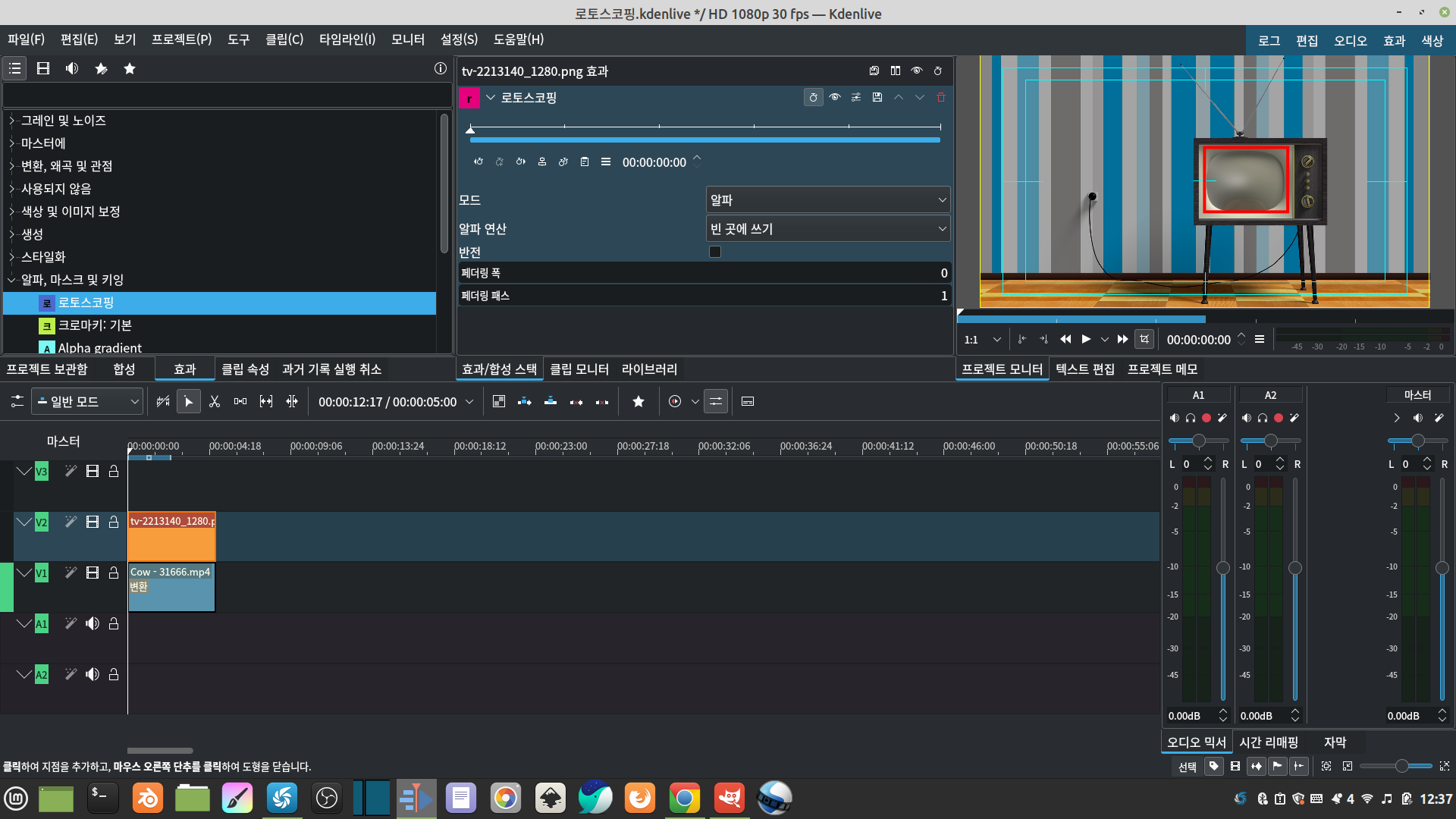Select the 크로마키: 기본 effect

[x=95, y=325]
